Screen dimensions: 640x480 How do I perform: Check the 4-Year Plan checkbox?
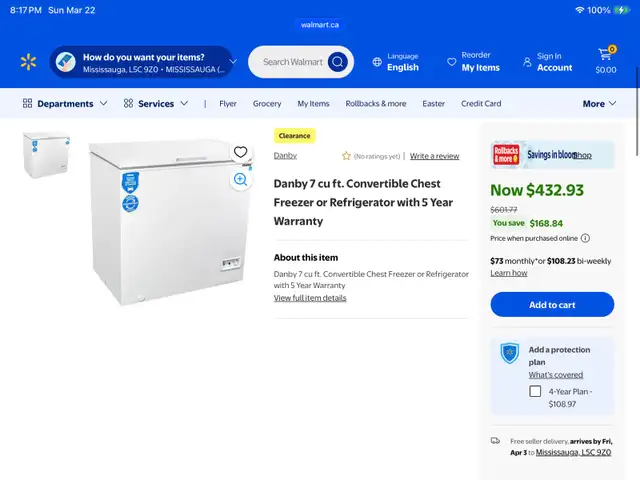coord(535,391)
